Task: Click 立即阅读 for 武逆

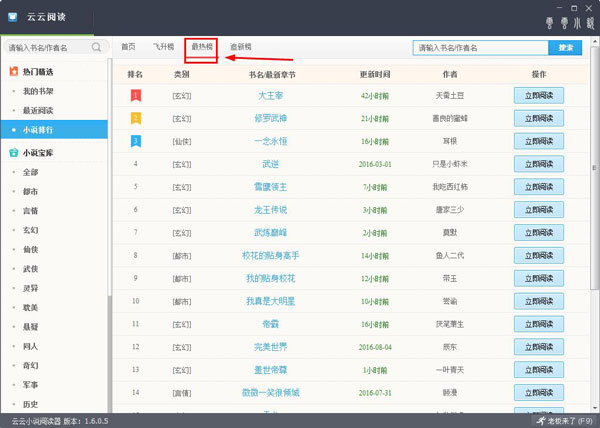Action: click(x=539, y=164)
